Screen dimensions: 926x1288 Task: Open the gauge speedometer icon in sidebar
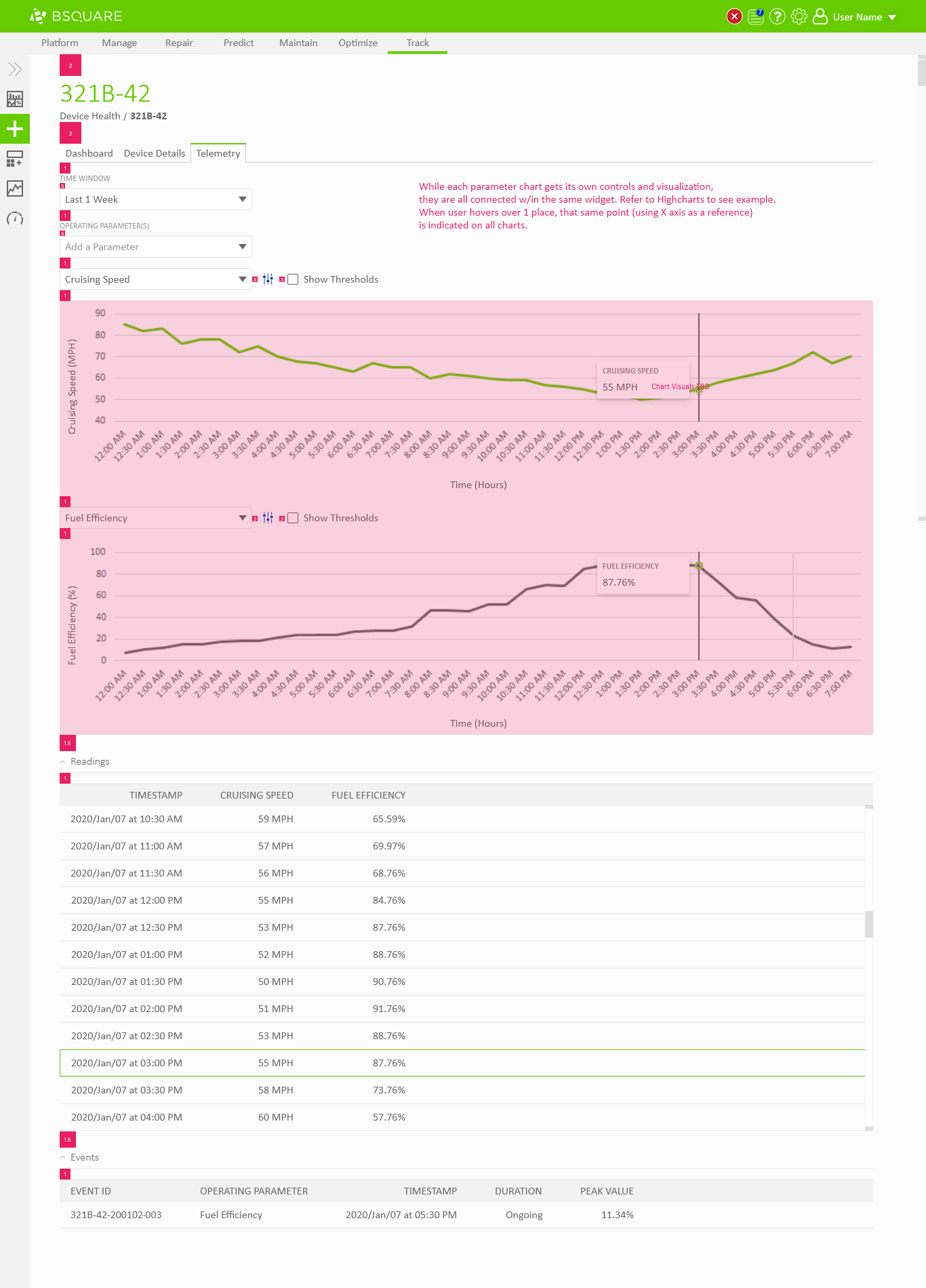point(15,218)
